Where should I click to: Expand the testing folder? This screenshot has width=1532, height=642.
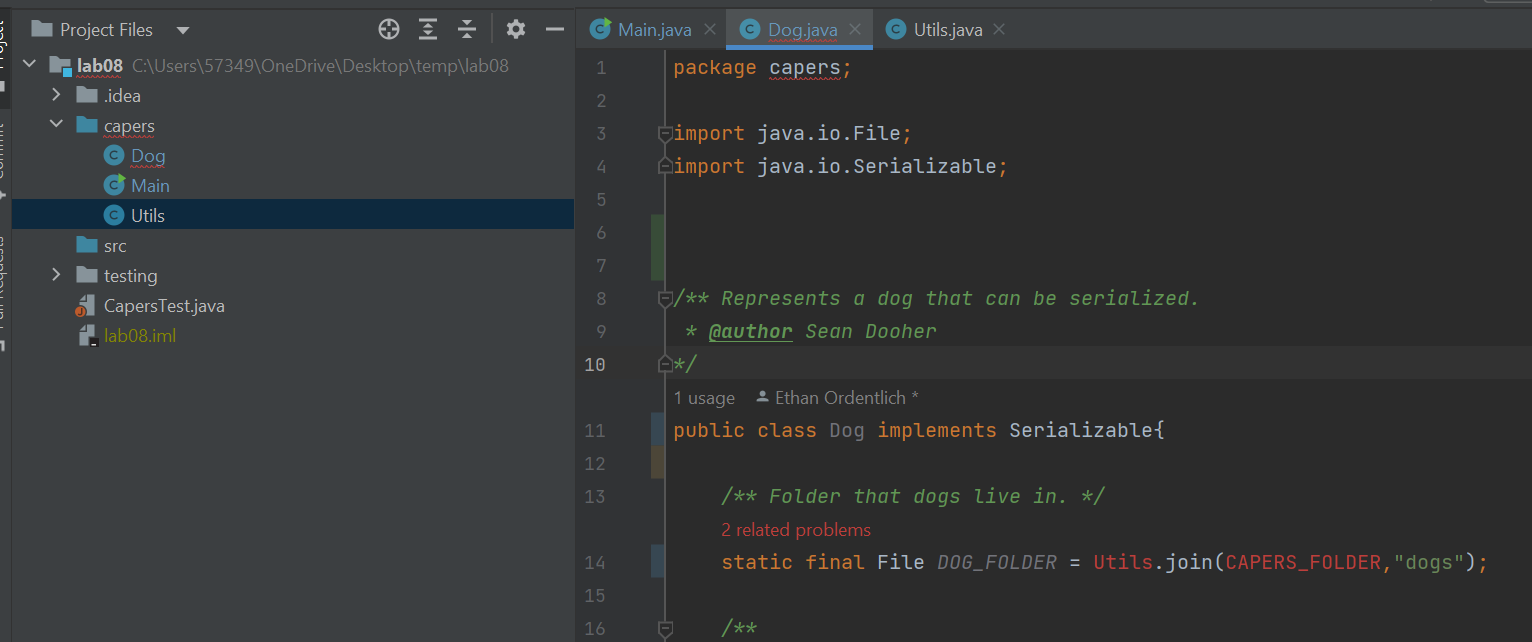pos(57,276)
